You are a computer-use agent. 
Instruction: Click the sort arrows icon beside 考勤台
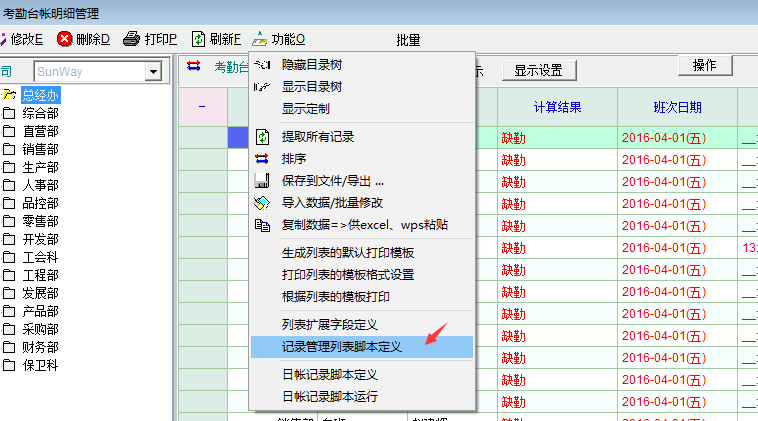click(194, 67)
